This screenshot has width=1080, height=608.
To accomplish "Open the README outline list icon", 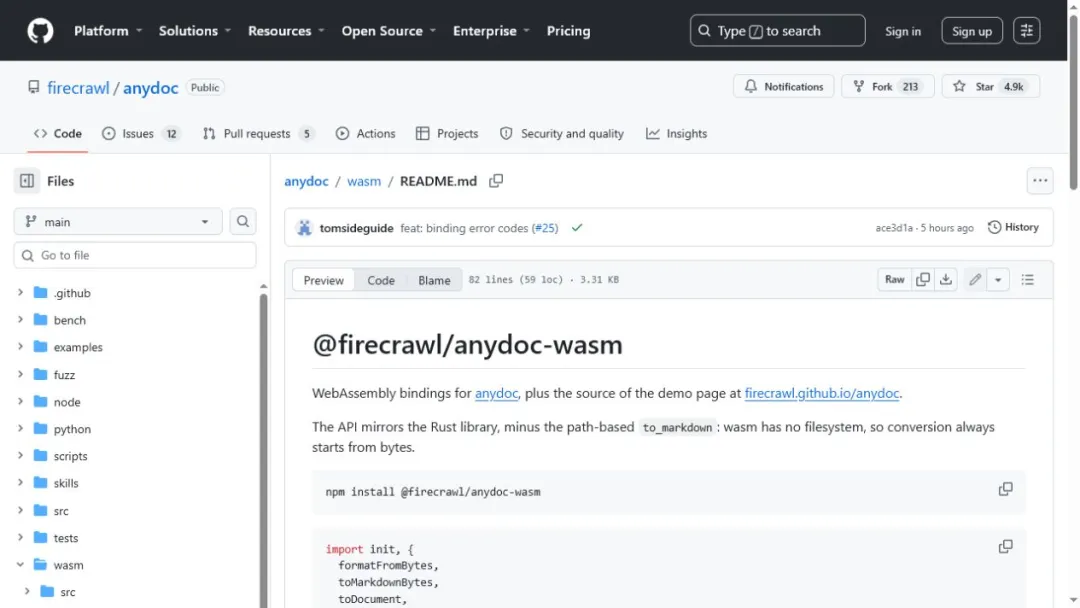I will pyautogui.click(x=1027, y=280).
